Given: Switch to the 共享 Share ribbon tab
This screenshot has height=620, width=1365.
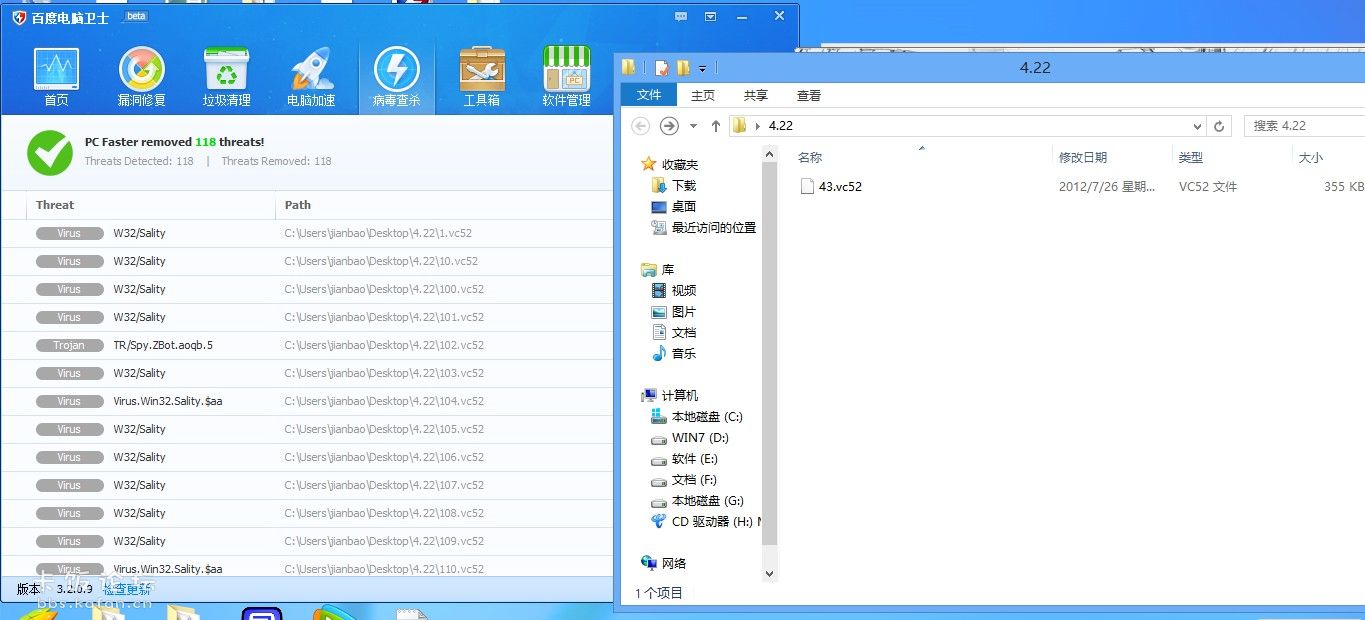Looking at the screenshot, I should pos(756,96).
